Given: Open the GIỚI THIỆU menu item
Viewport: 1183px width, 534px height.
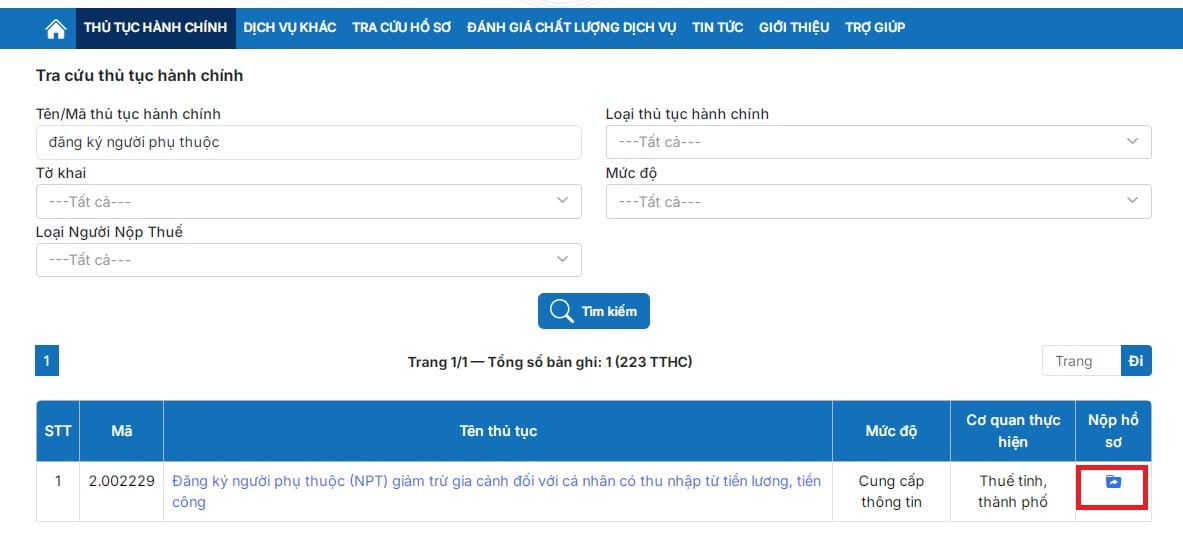Looking at the screenshot, I should 794,28.
